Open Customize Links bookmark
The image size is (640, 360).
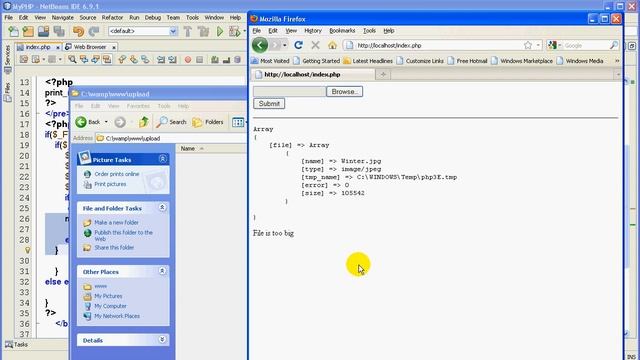tap(420, 61)
